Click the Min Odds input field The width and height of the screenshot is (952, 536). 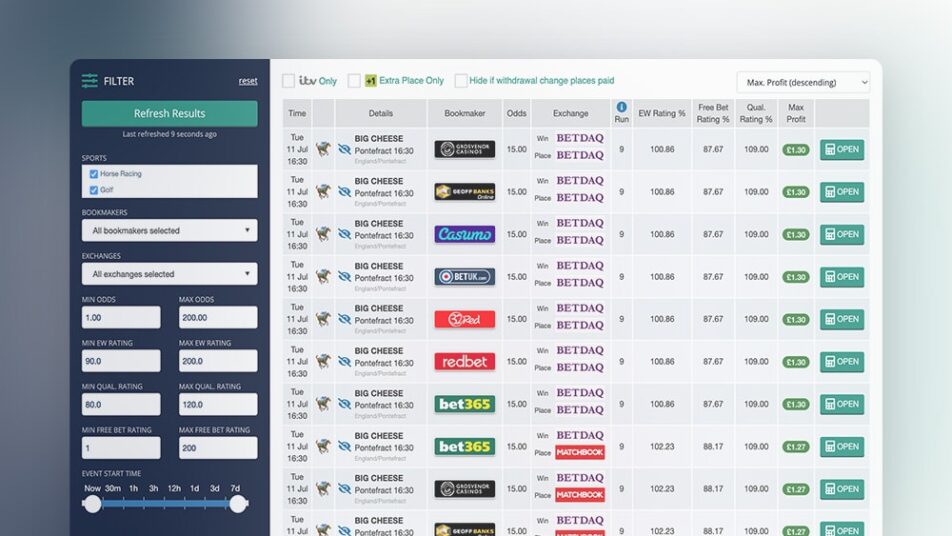click(x=121, y=317)
